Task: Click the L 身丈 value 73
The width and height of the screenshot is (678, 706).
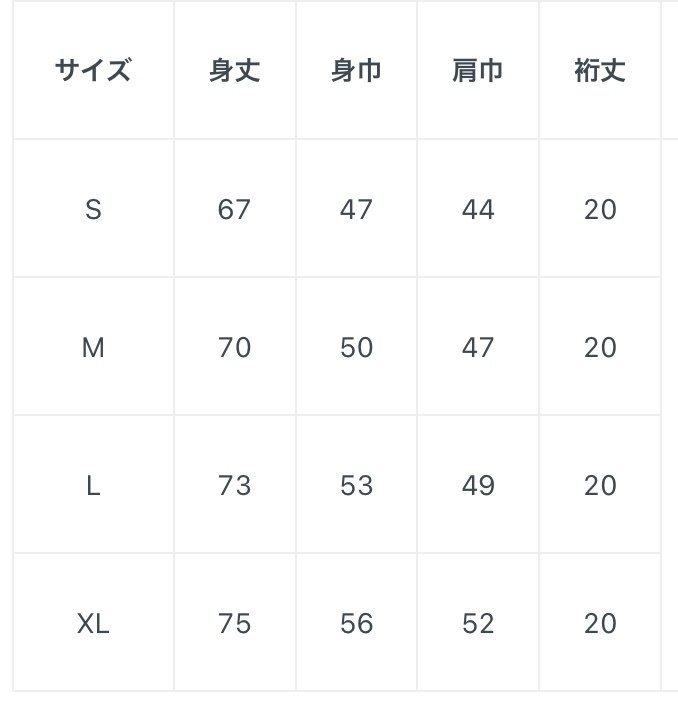Action: point(234,485)
